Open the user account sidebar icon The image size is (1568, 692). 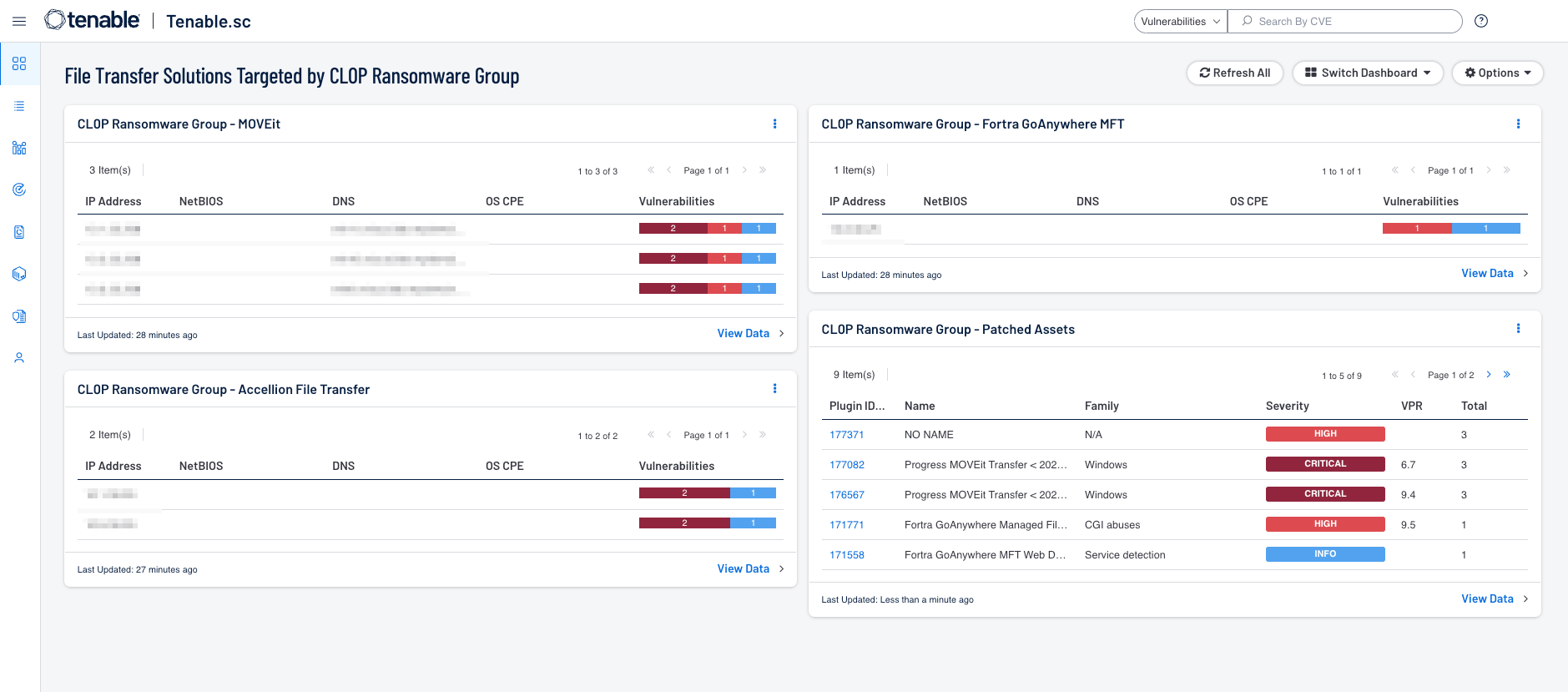(19, 358)
